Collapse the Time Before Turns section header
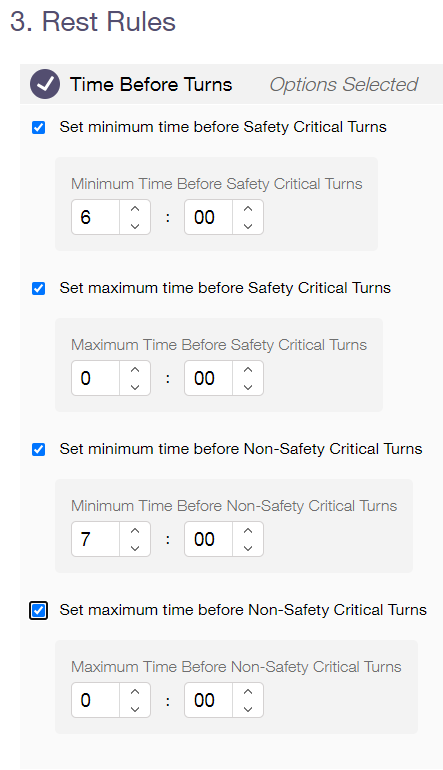 click(x=231, y=84)
